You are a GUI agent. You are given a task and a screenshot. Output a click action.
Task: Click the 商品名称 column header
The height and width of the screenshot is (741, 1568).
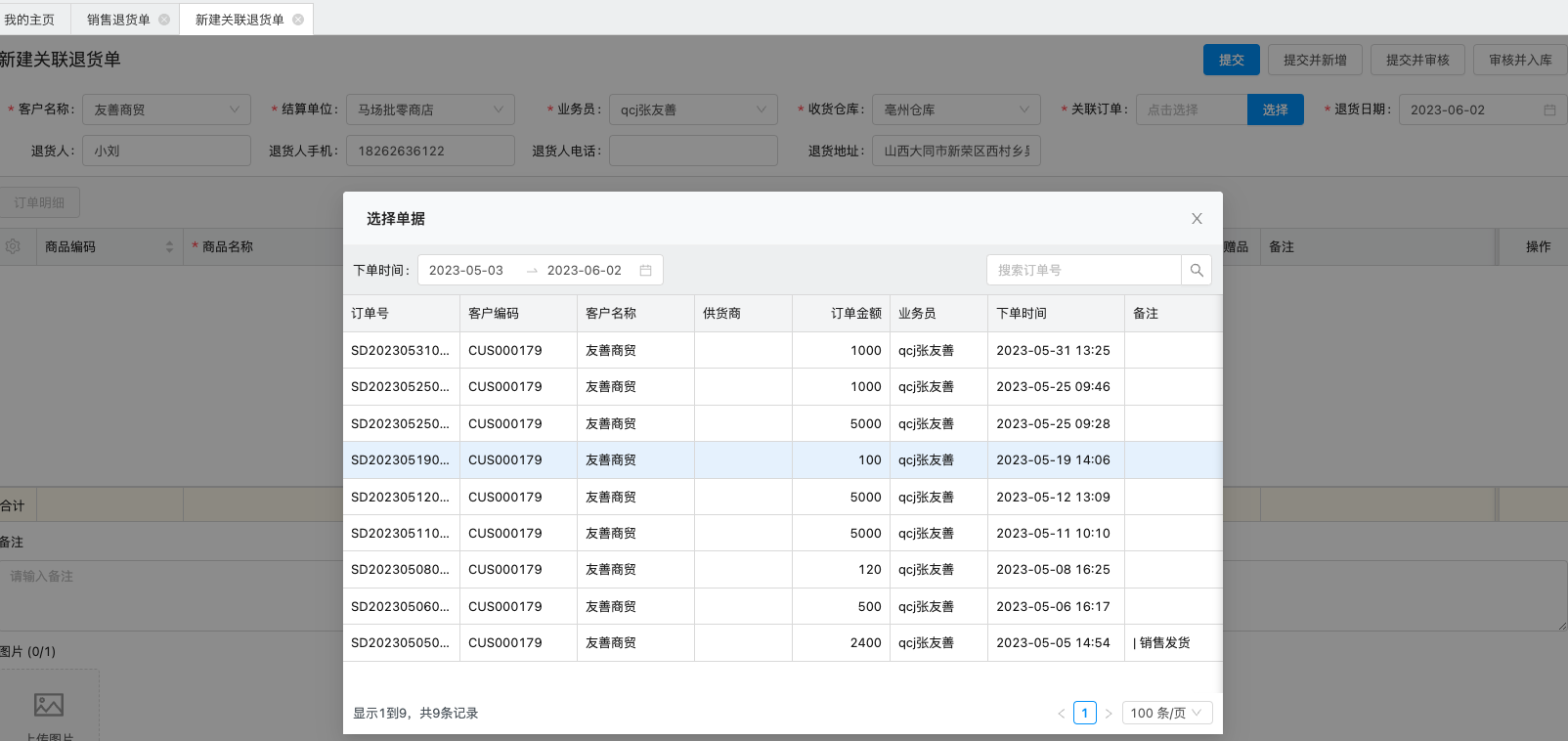point(262,246)
